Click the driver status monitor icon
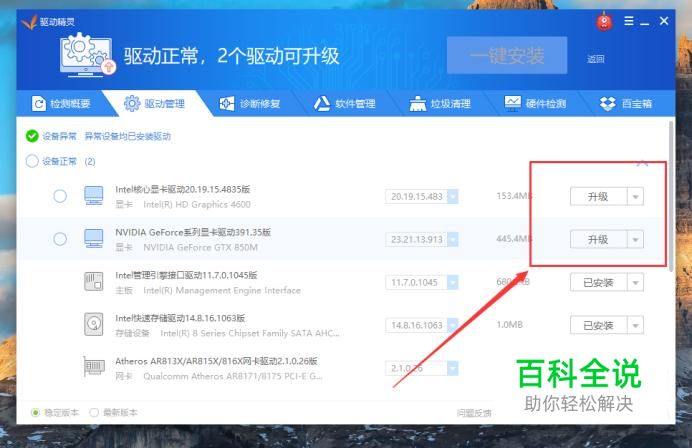This screenshot has height=448, width=692. pyautogui.click(x=87, y=55)
